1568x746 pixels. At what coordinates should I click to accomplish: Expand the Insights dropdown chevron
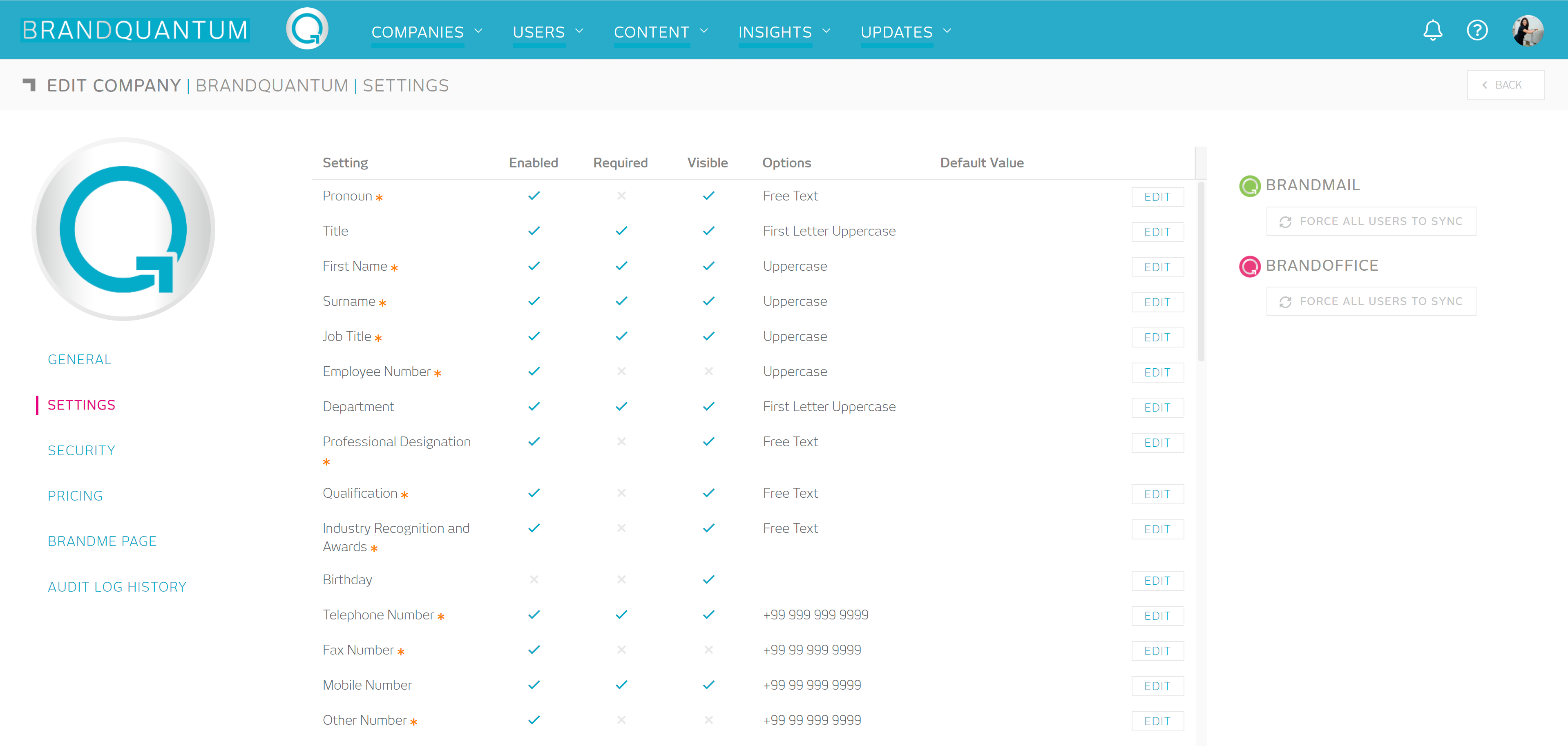(826, 31)
